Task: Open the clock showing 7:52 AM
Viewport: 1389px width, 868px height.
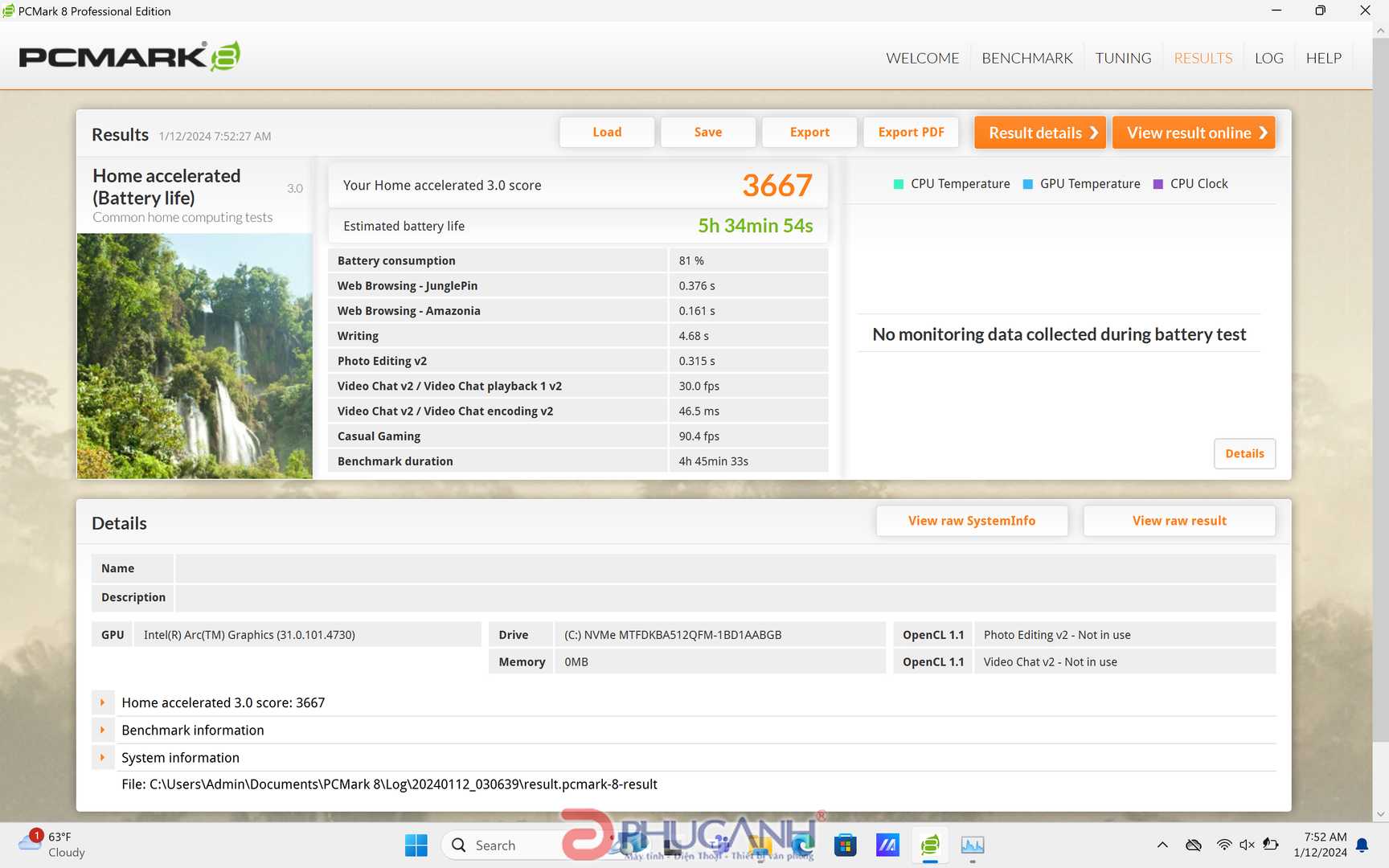Action: pyautogui.click(x=1321, y=845)
